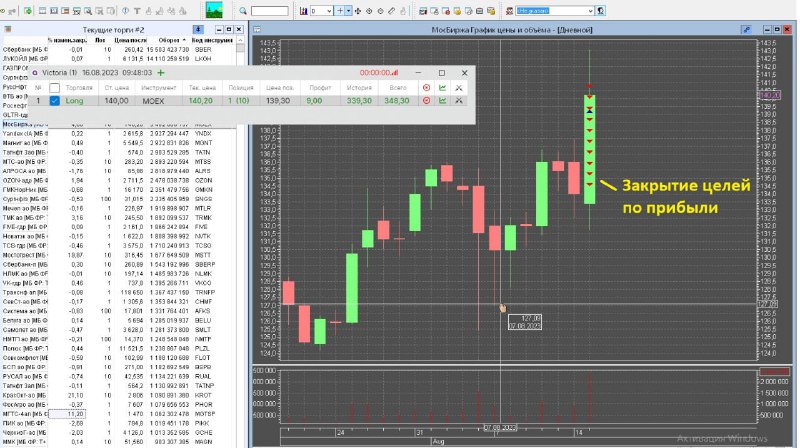The height and width of the screenshot is (448, 800).
Task: Click the green plus icon in Victoria window
Action: pos(161,73)
